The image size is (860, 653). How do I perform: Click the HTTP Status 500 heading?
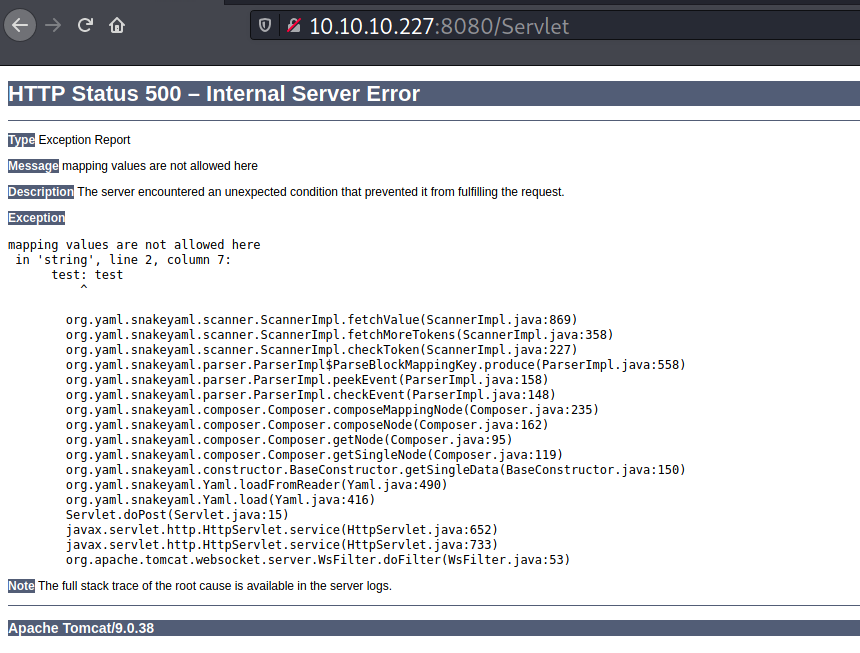[x=214, y=94]
